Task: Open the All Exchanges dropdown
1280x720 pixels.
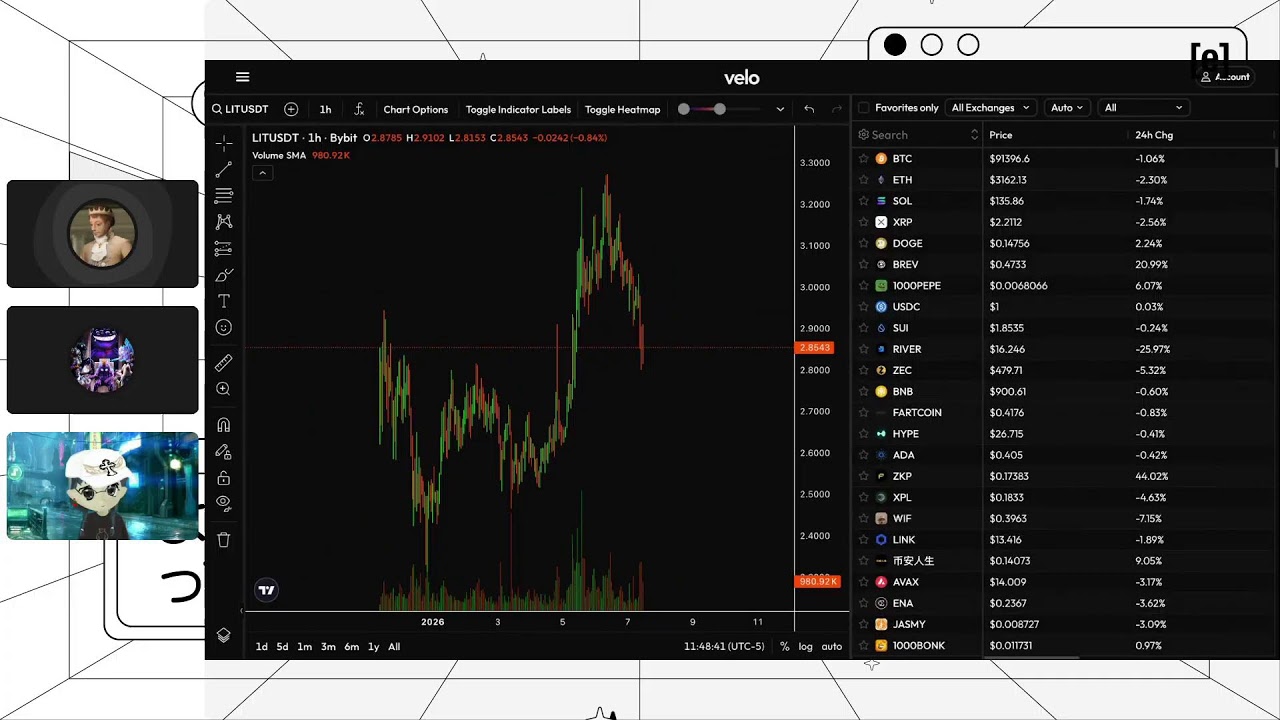Action: 991,108
